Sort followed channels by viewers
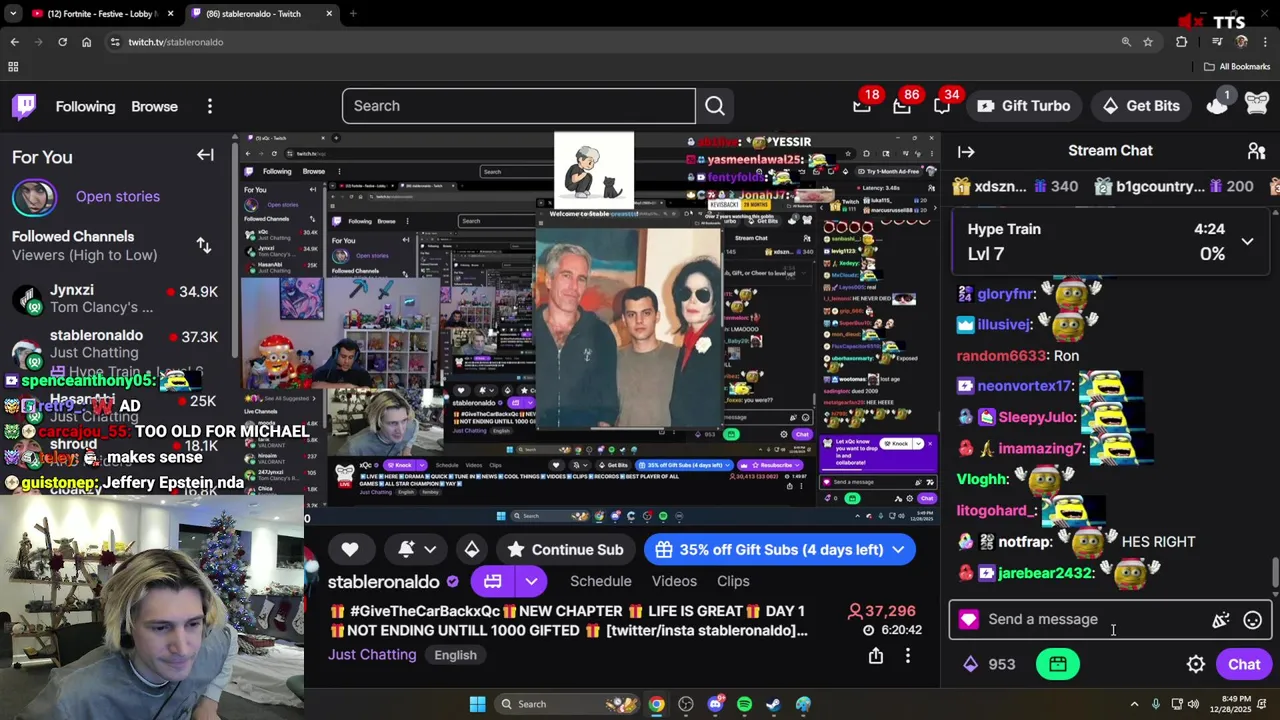Screen dimensions: 1280x720 204,245
